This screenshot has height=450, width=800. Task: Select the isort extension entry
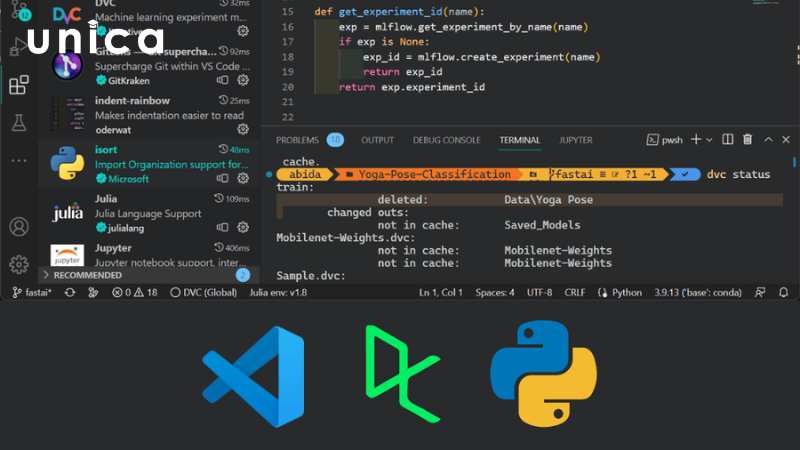tap(149, 164)
